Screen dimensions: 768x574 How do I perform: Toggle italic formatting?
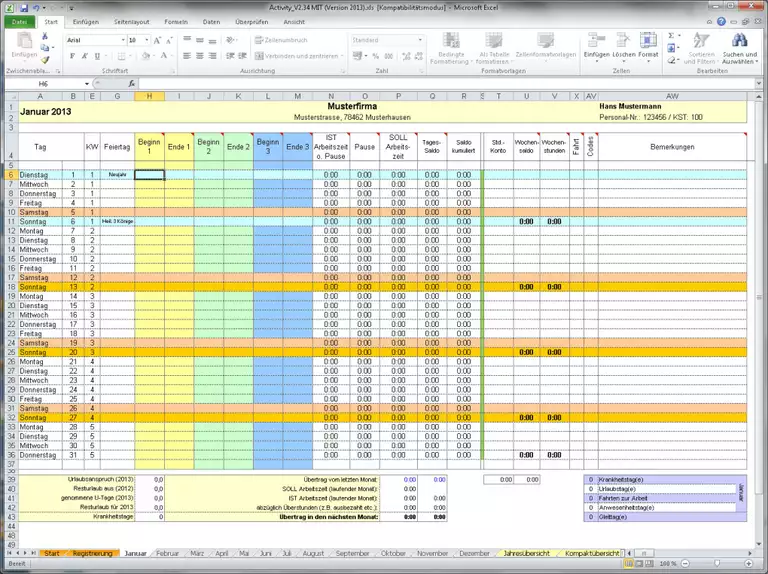(x=82, y=57)
